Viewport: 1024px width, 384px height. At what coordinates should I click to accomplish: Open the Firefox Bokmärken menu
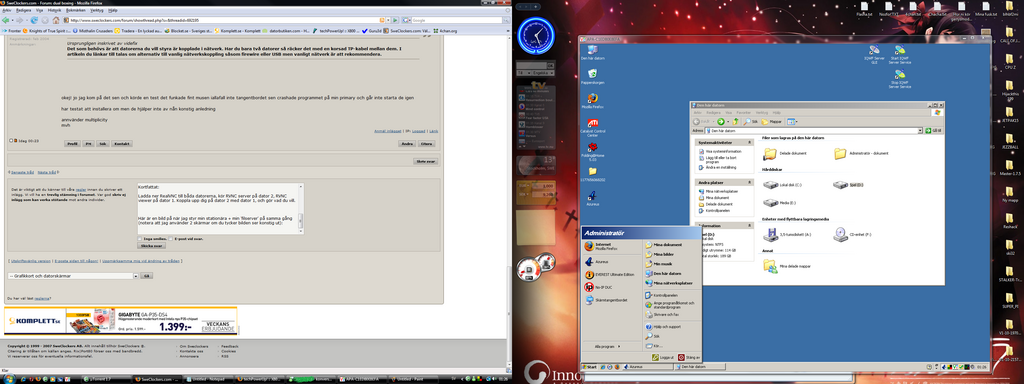click(75, 10)
